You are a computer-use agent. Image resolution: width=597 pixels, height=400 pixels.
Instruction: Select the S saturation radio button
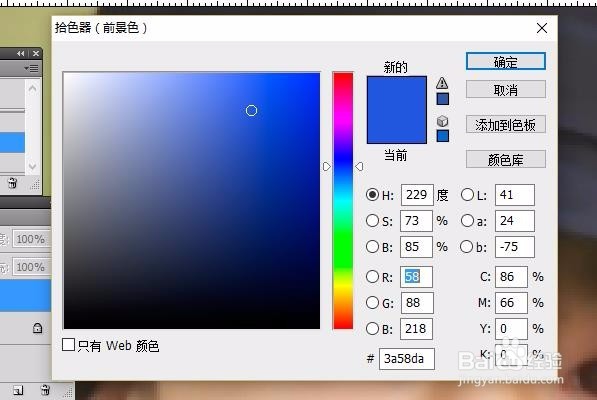click(372, 221)
